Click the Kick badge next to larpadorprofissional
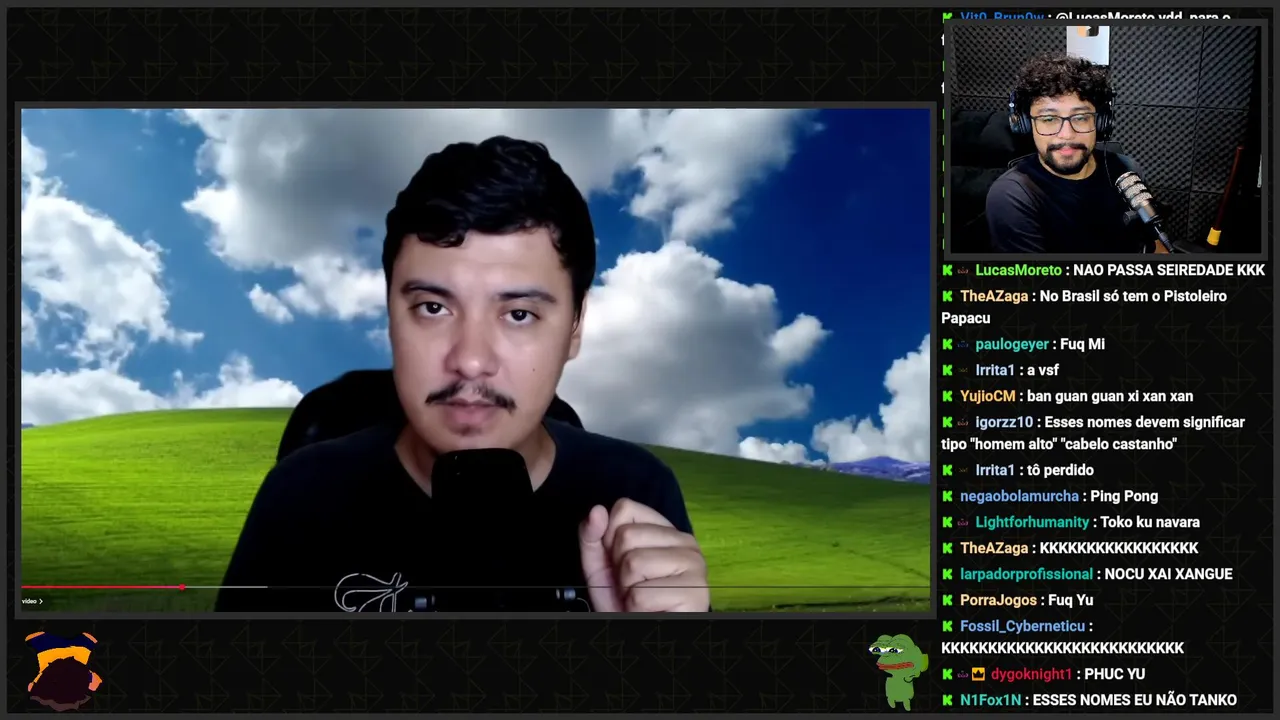The width and height of the screenshot is (1280, 720). pyautogui.click(x=947, y=574)
